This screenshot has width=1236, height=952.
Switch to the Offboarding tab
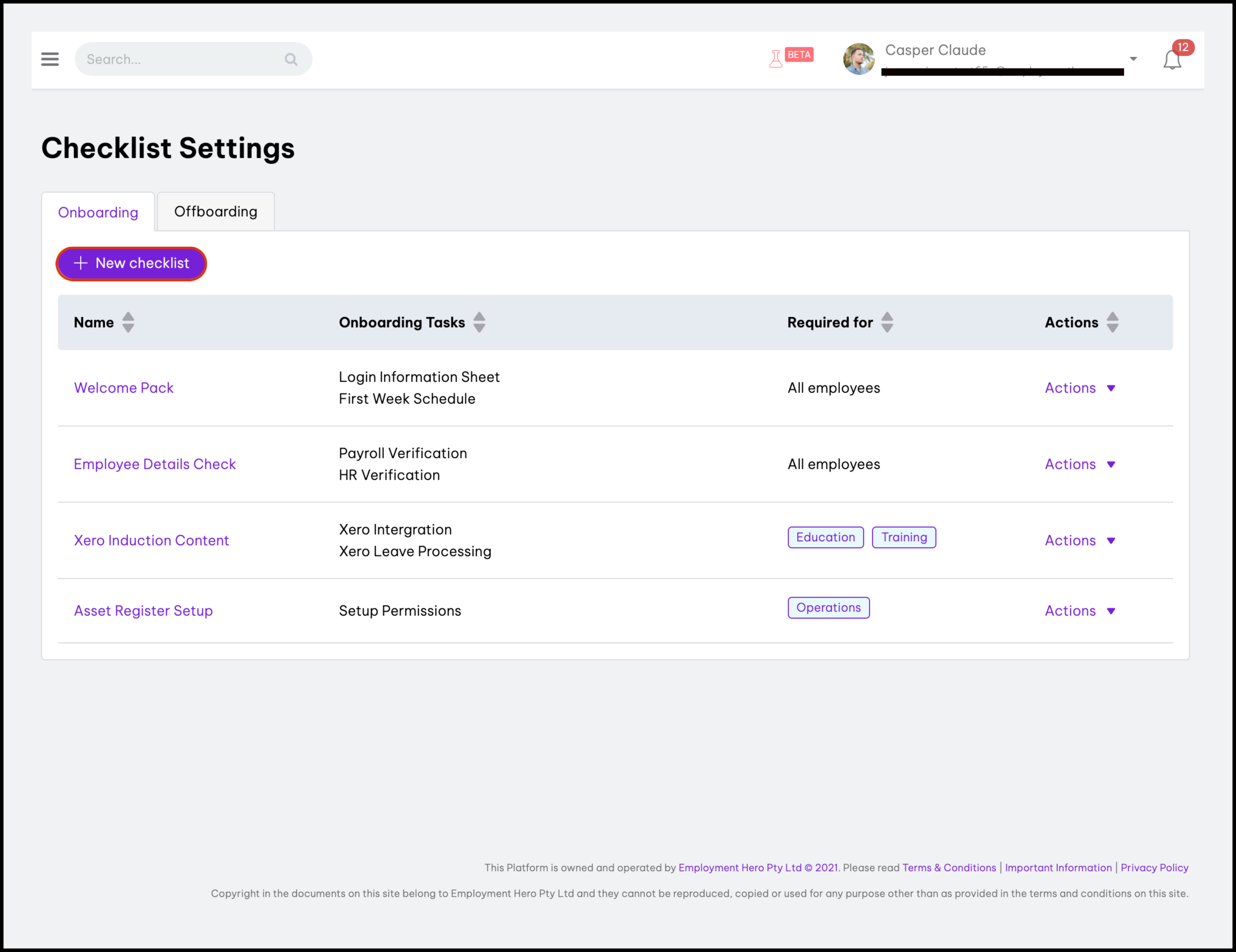(215, 212)
